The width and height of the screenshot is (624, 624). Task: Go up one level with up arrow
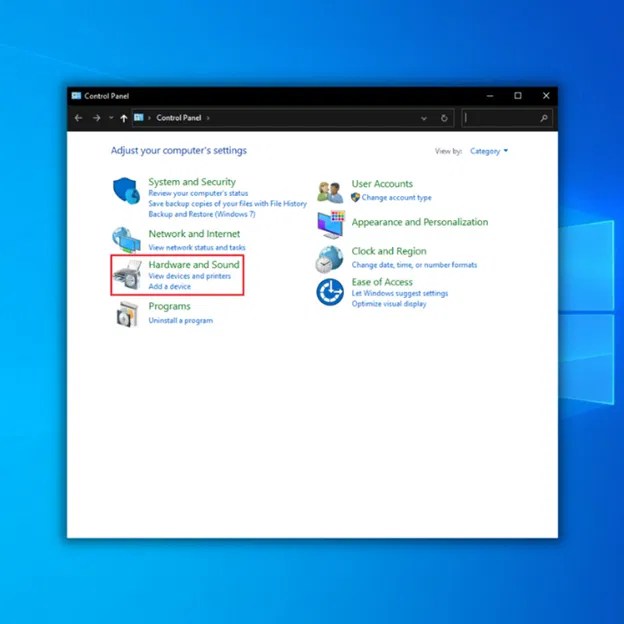click(x=124, y=118)
